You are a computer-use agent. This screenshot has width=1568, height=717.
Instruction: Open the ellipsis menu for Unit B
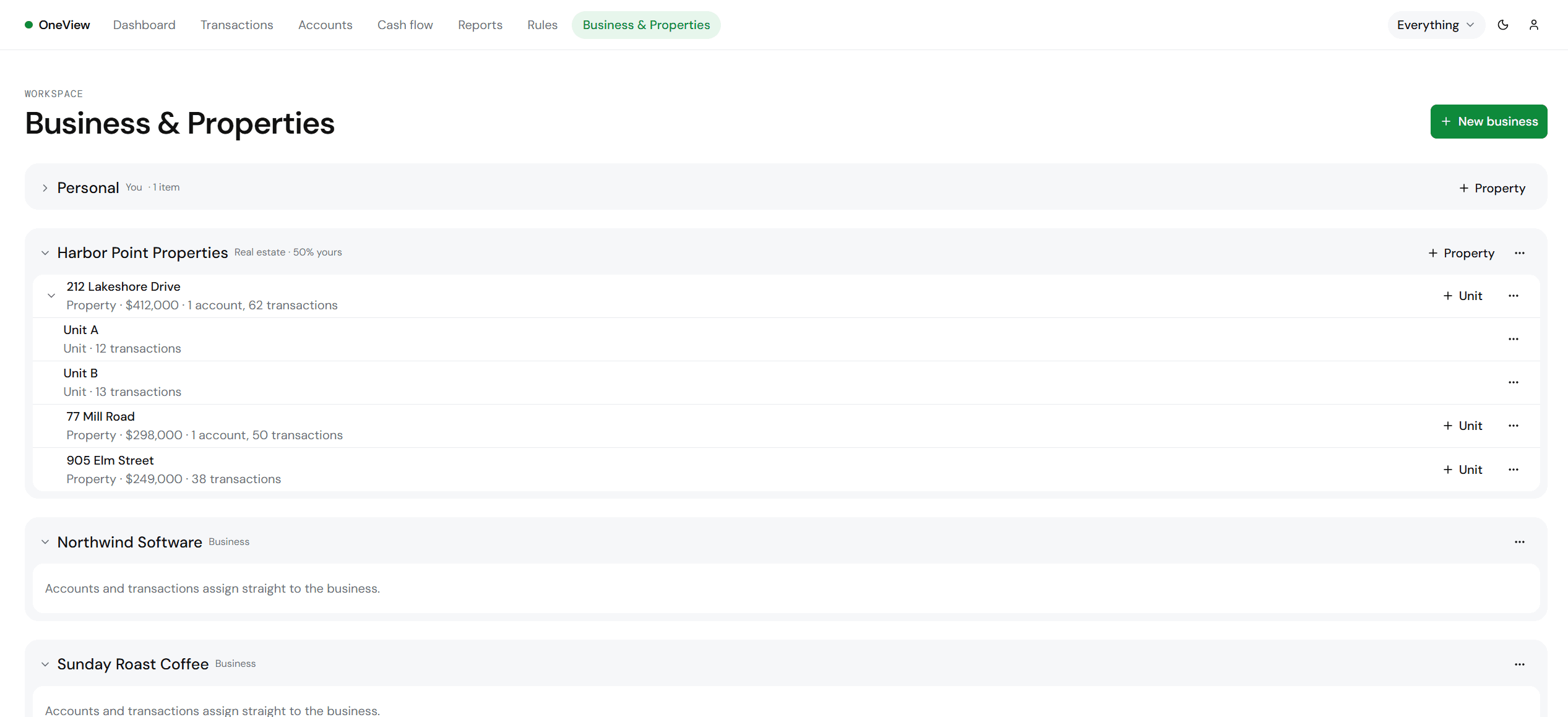pyautogui.click(x=1514, y=382)
